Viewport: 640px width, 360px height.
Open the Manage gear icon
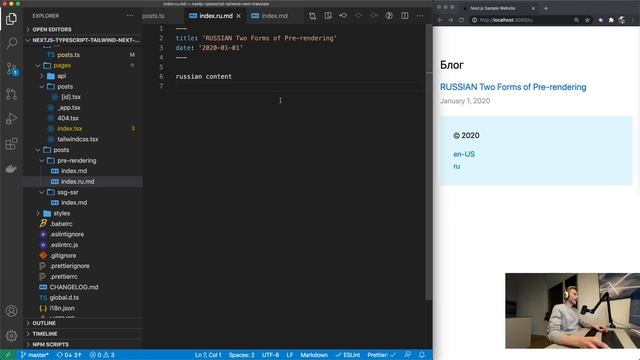click(11, 336)
